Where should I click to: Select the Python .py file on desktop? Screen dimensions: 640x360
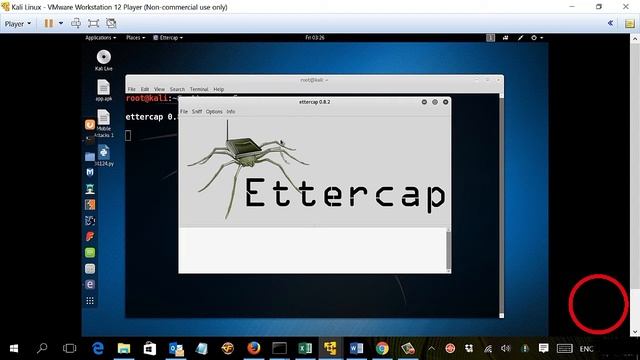pyautogui.click(x=104, y=156)
